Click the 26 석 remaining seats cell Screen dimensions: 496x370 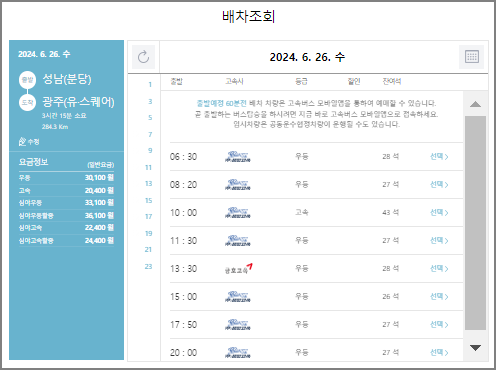coord(390,296)
